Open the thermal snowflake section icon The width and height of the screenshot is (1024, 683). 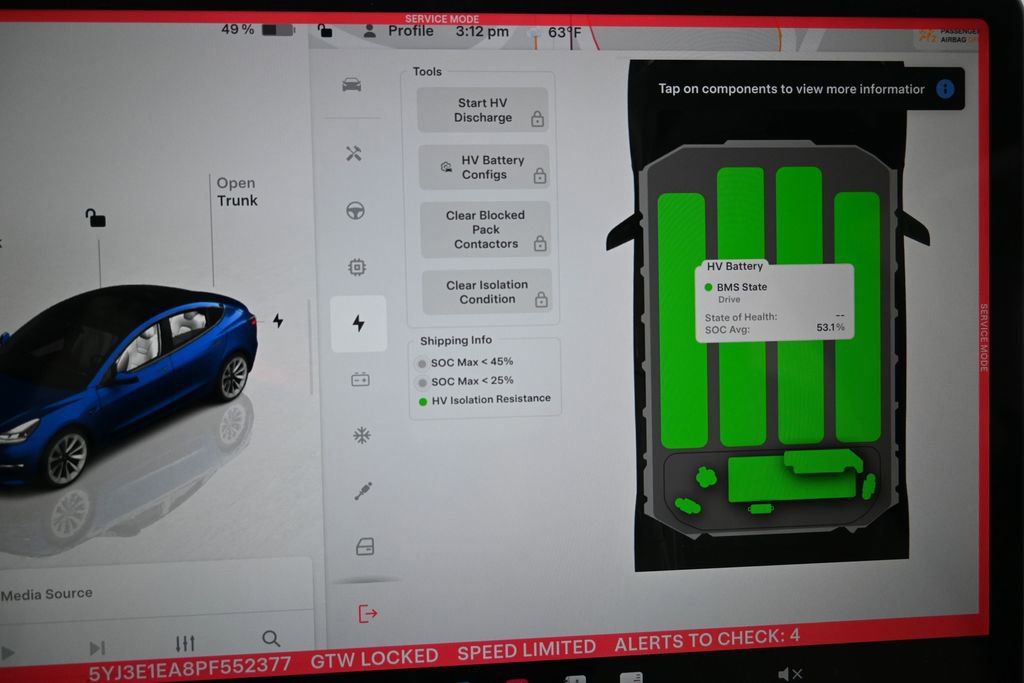pos(362,435)
